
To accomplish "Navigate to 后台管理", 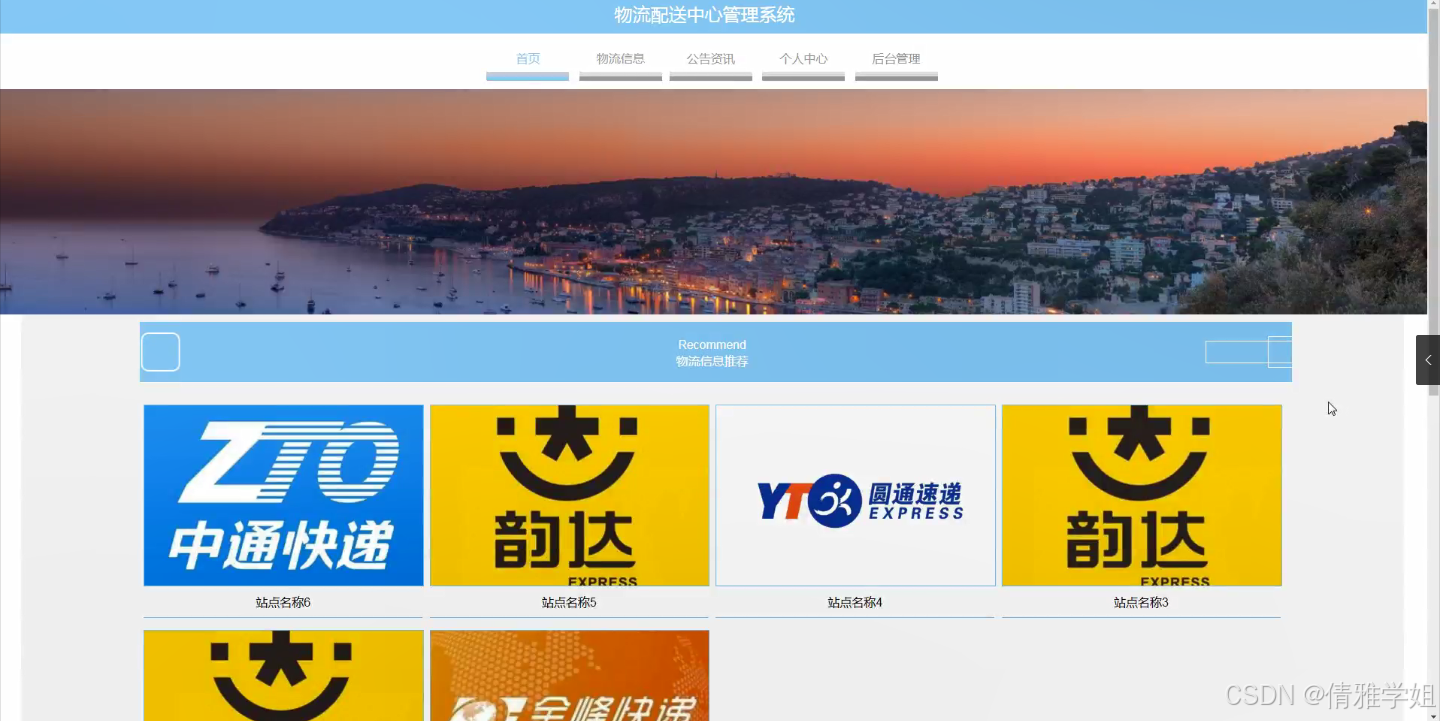I will [896, 60].
